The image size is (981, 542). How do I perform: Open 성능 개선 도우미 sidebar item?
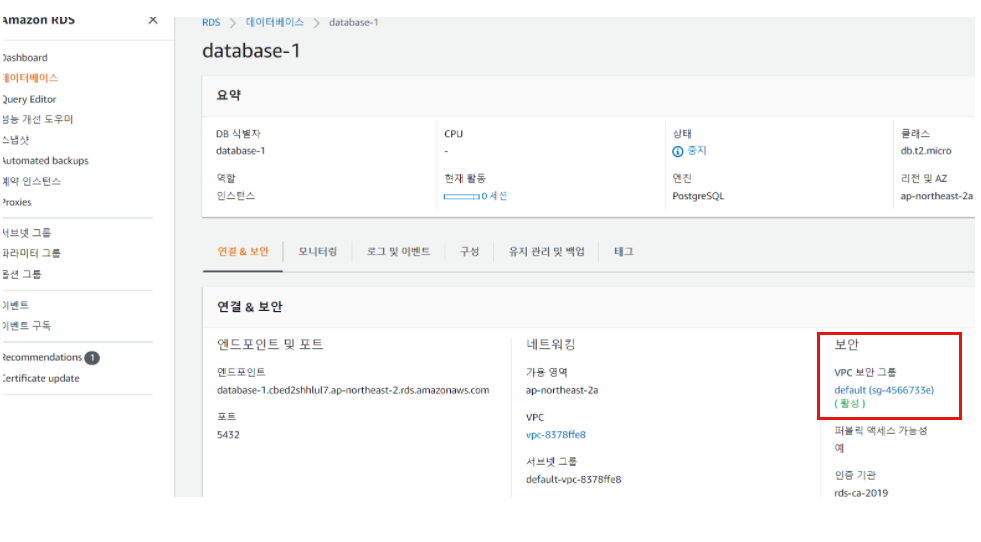[37, 119]
